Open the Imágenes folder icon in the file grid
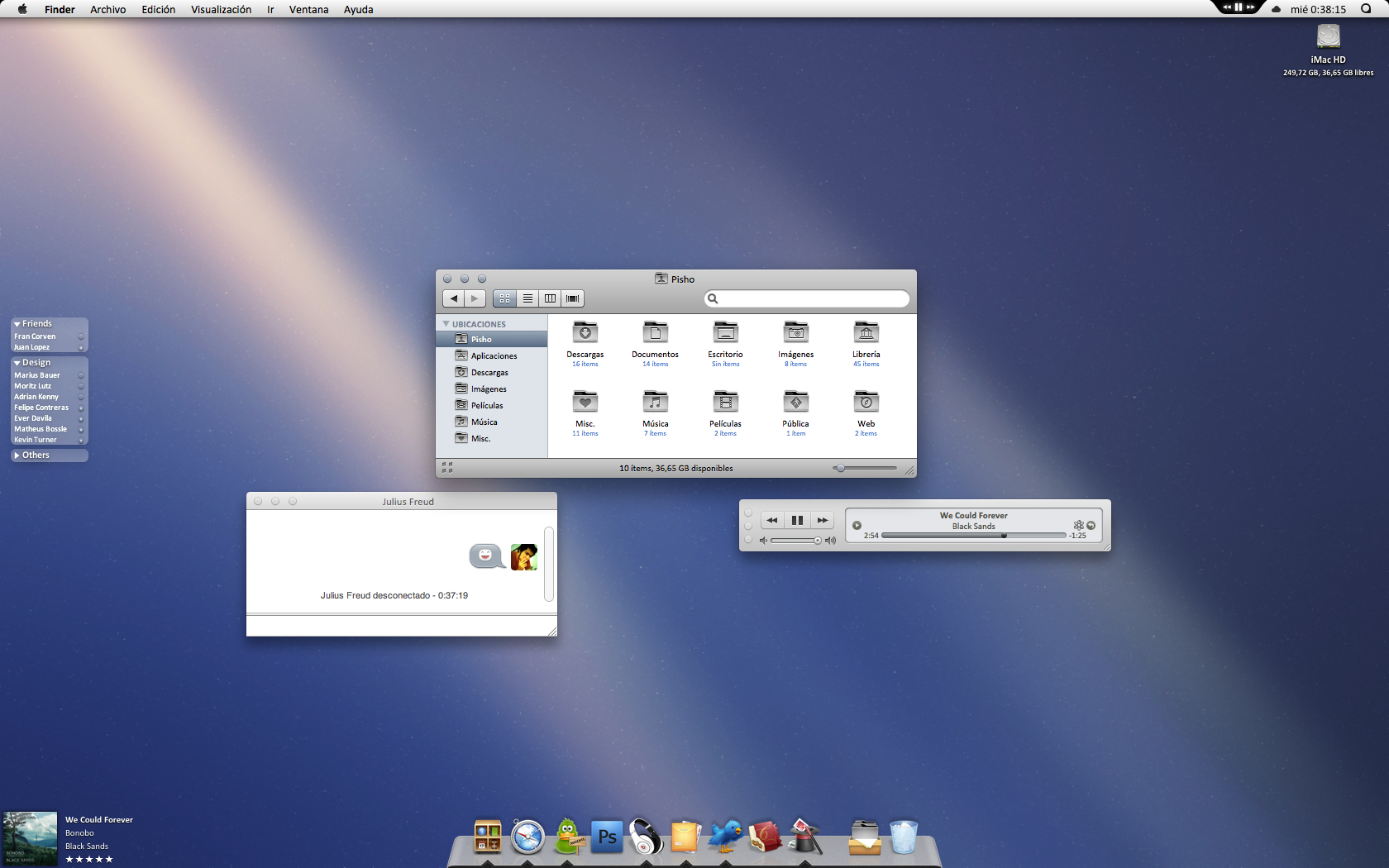 pos(796,332)
